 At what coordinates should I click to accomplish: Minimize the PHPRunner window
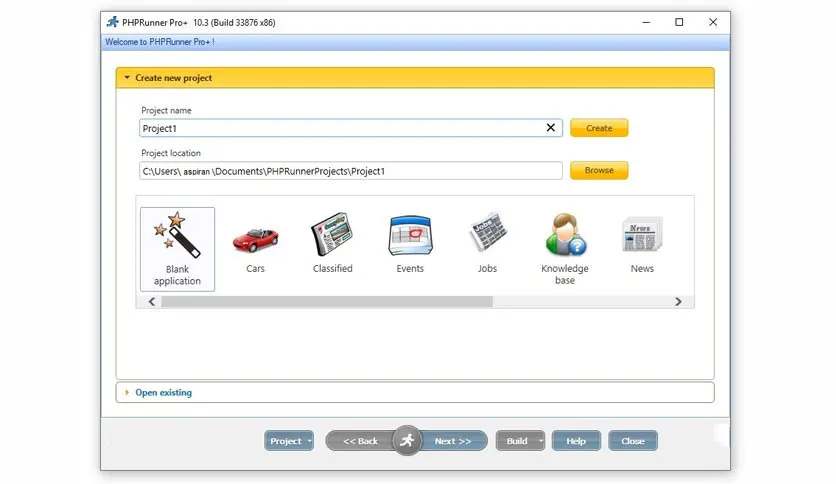click(646, 22)
